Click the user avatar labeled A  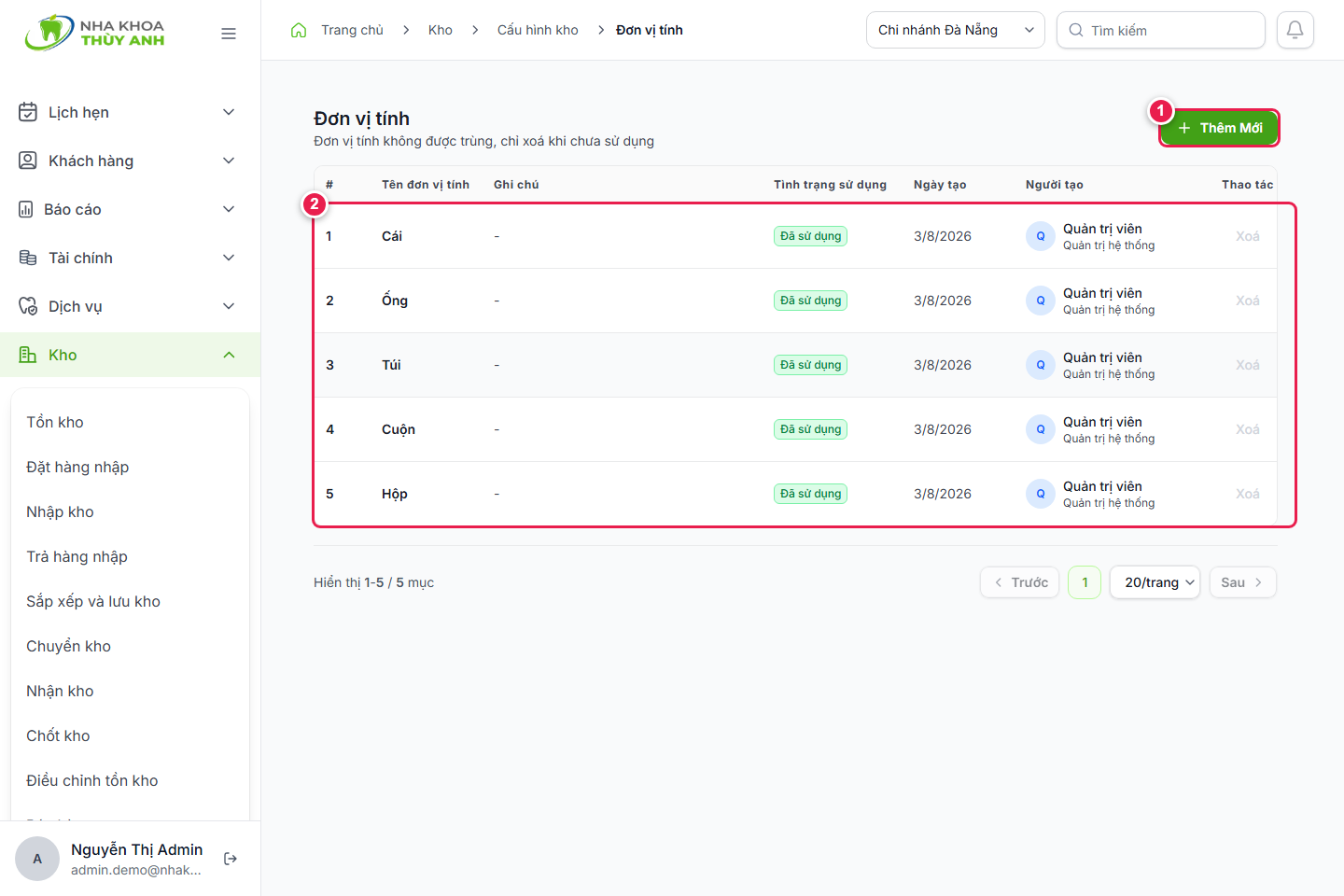point(37,859)
